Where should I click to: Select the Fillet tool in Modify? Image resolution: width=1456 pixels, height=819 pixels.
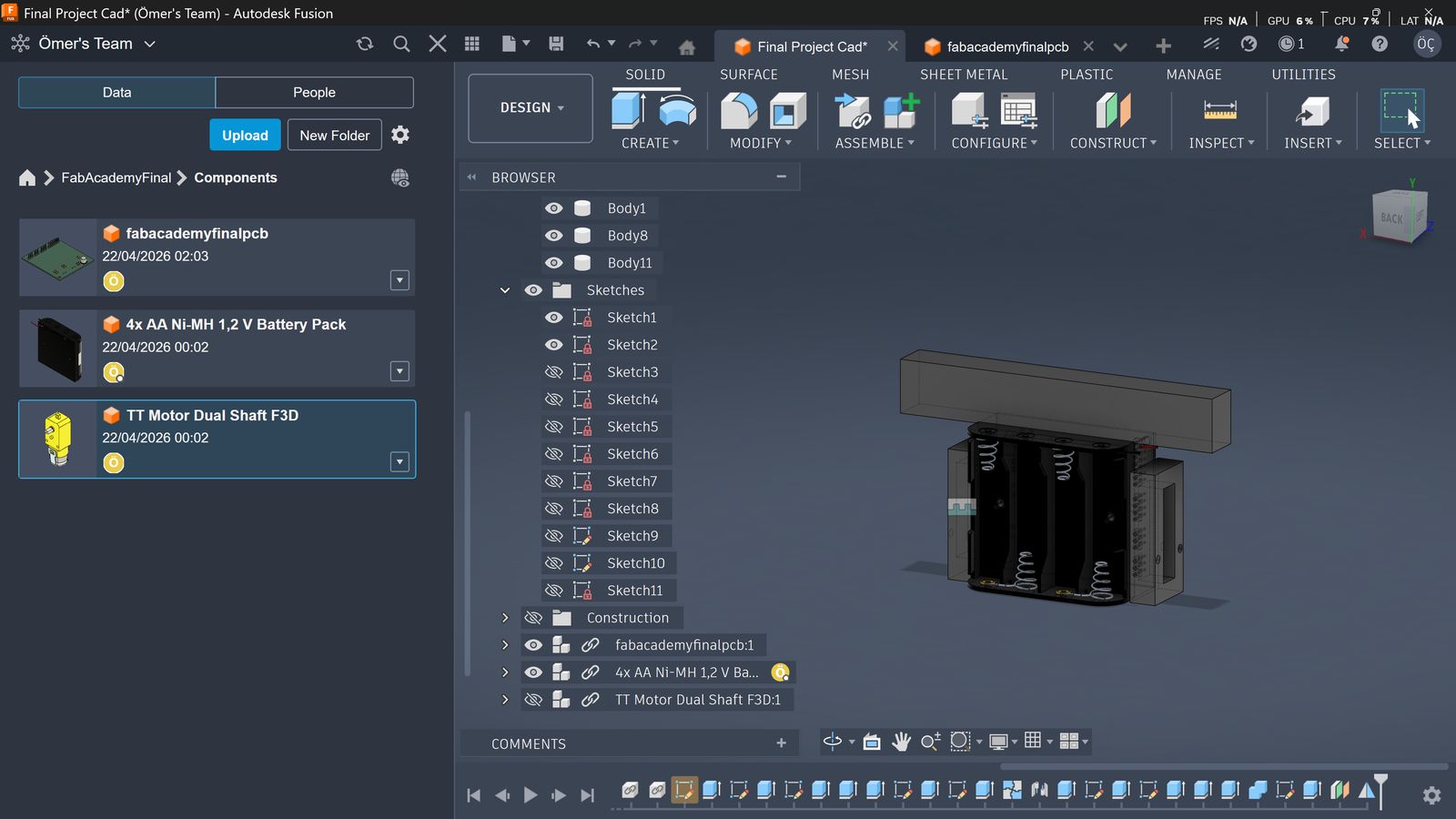[x=739, y=110]
